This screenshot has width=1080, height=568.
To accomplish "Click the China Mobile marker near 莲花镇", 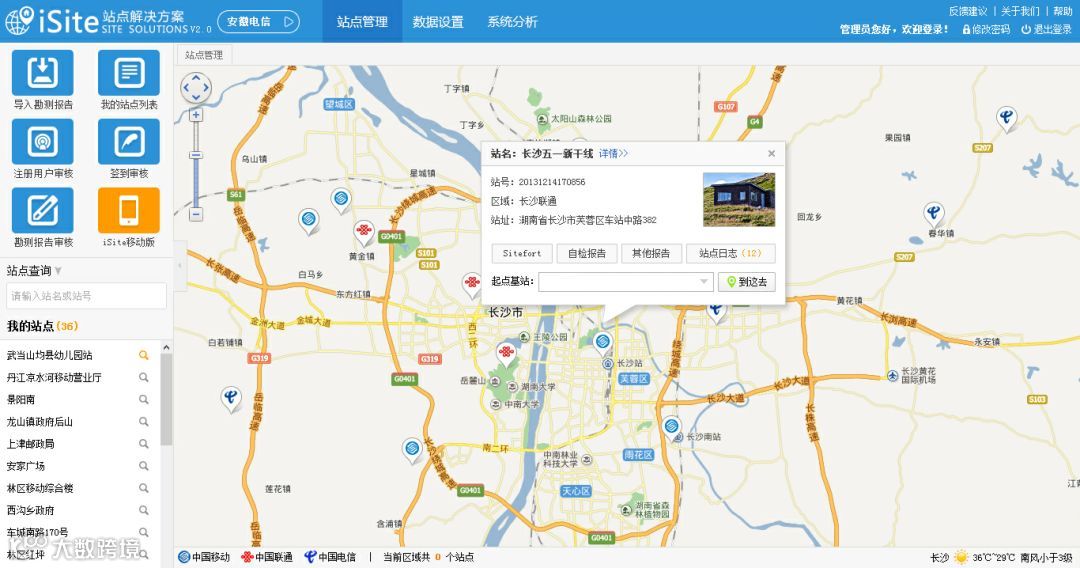I will pyautogui.click(x=412, y=450).
